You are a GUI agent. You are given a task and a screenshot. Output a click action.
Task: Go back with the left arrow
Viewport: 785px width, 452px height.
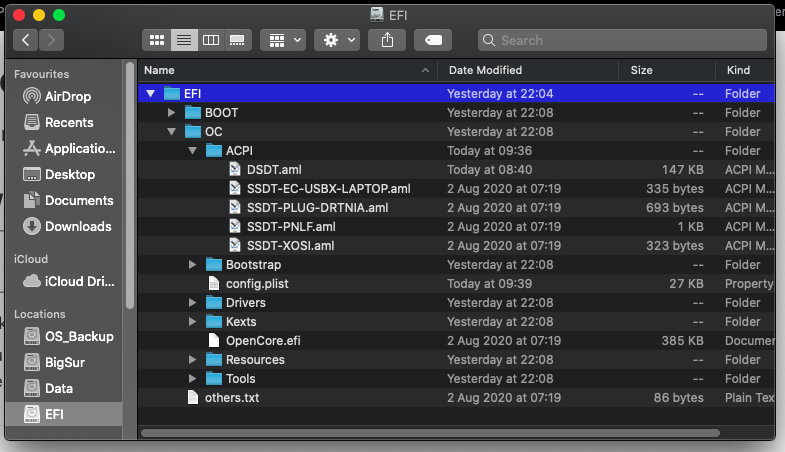click(x=26, y=40)
